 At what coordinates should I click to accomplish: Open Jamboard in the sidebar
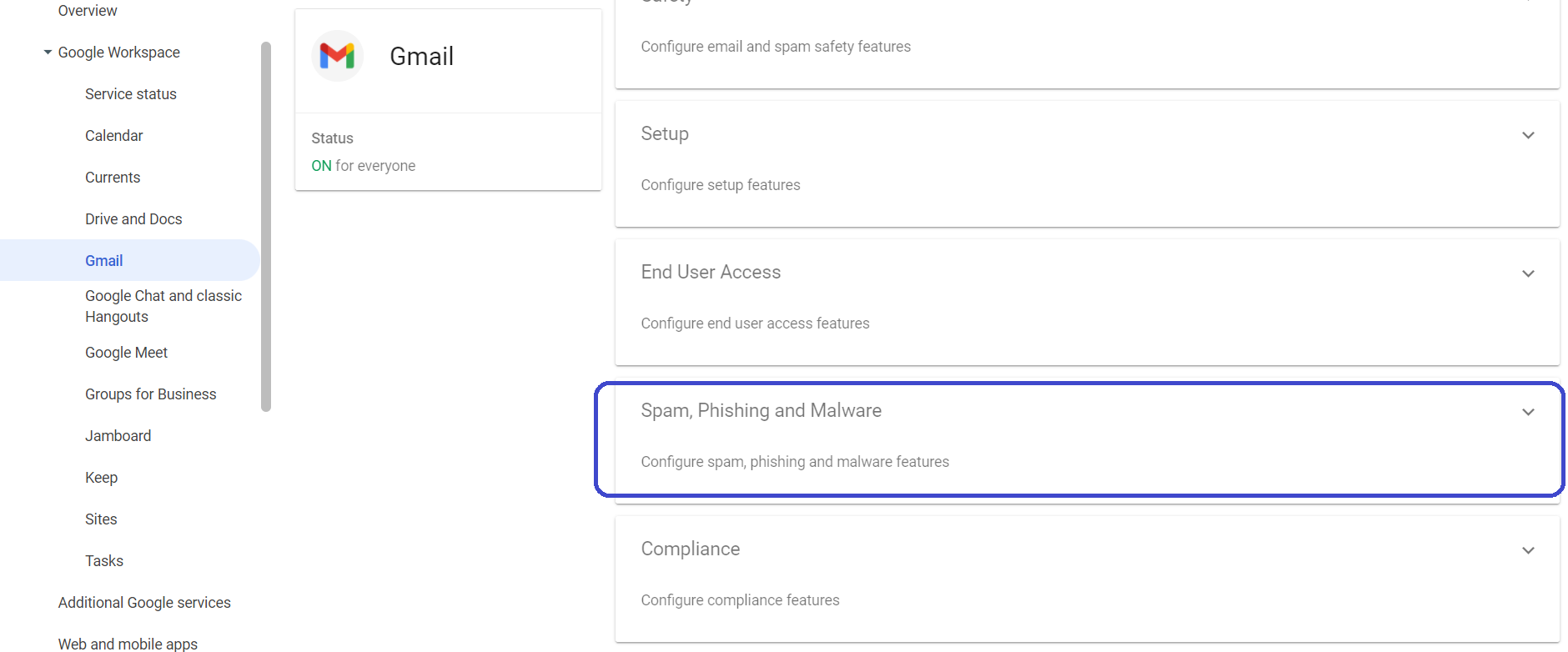118,436
